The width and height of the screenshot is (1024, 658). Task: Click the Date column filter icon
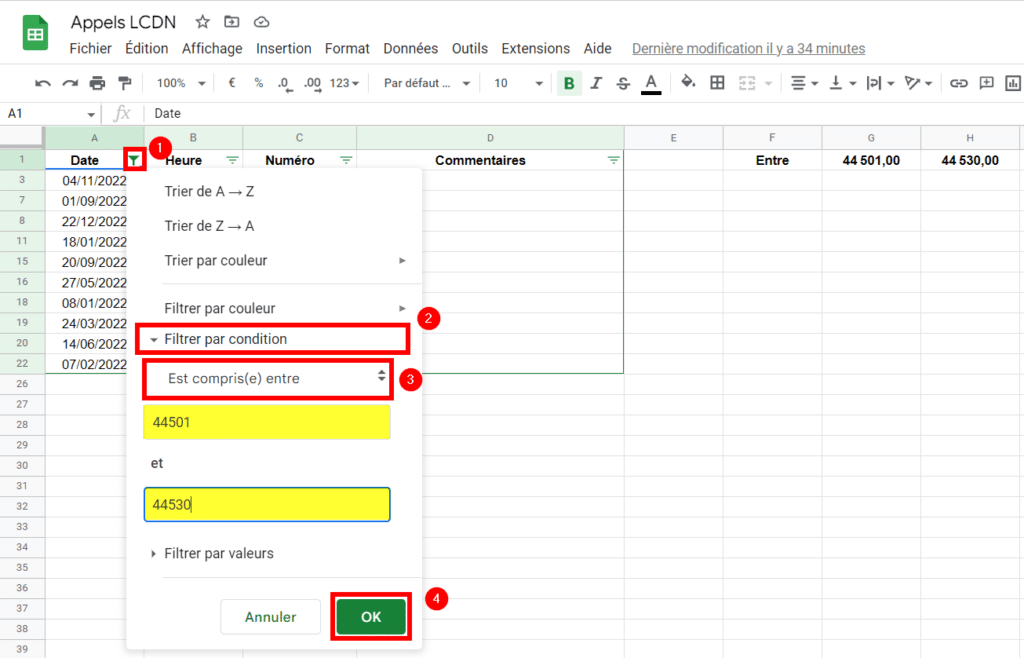click(x=134, y=160)
